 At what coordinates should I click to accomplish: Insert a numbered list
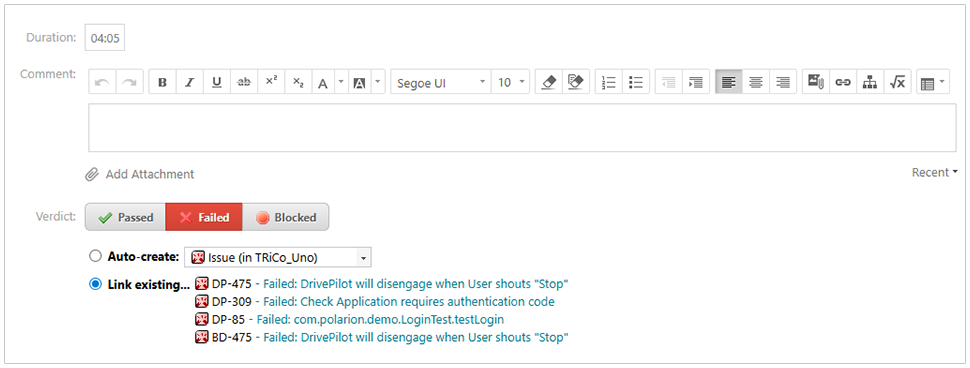coord(609,82)
